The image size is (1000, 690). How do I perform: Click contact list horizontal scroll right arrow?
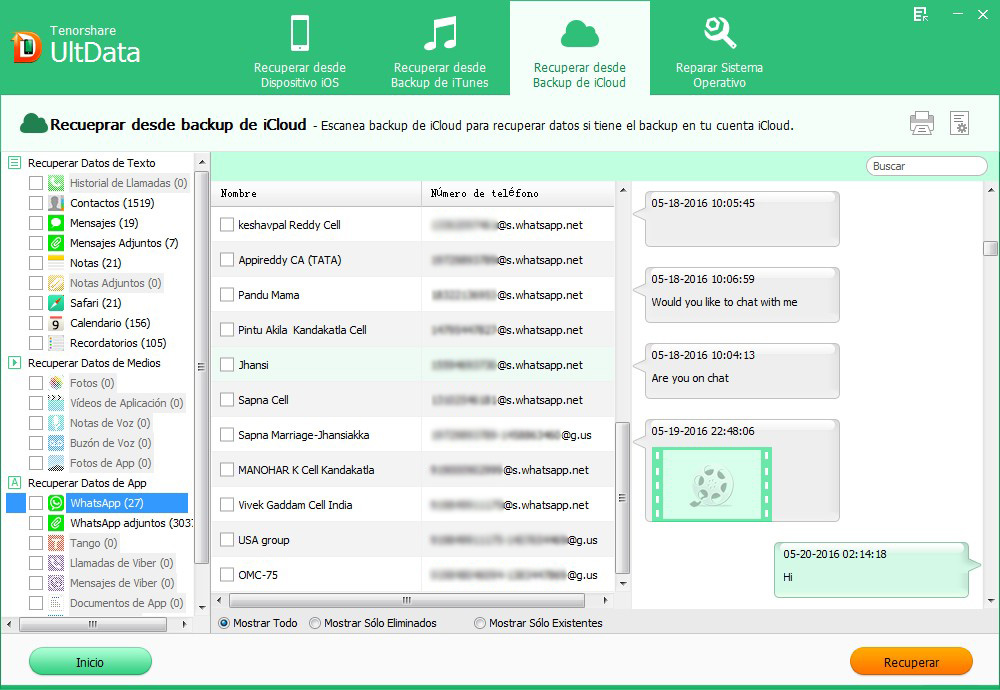[x=605, y=600]
